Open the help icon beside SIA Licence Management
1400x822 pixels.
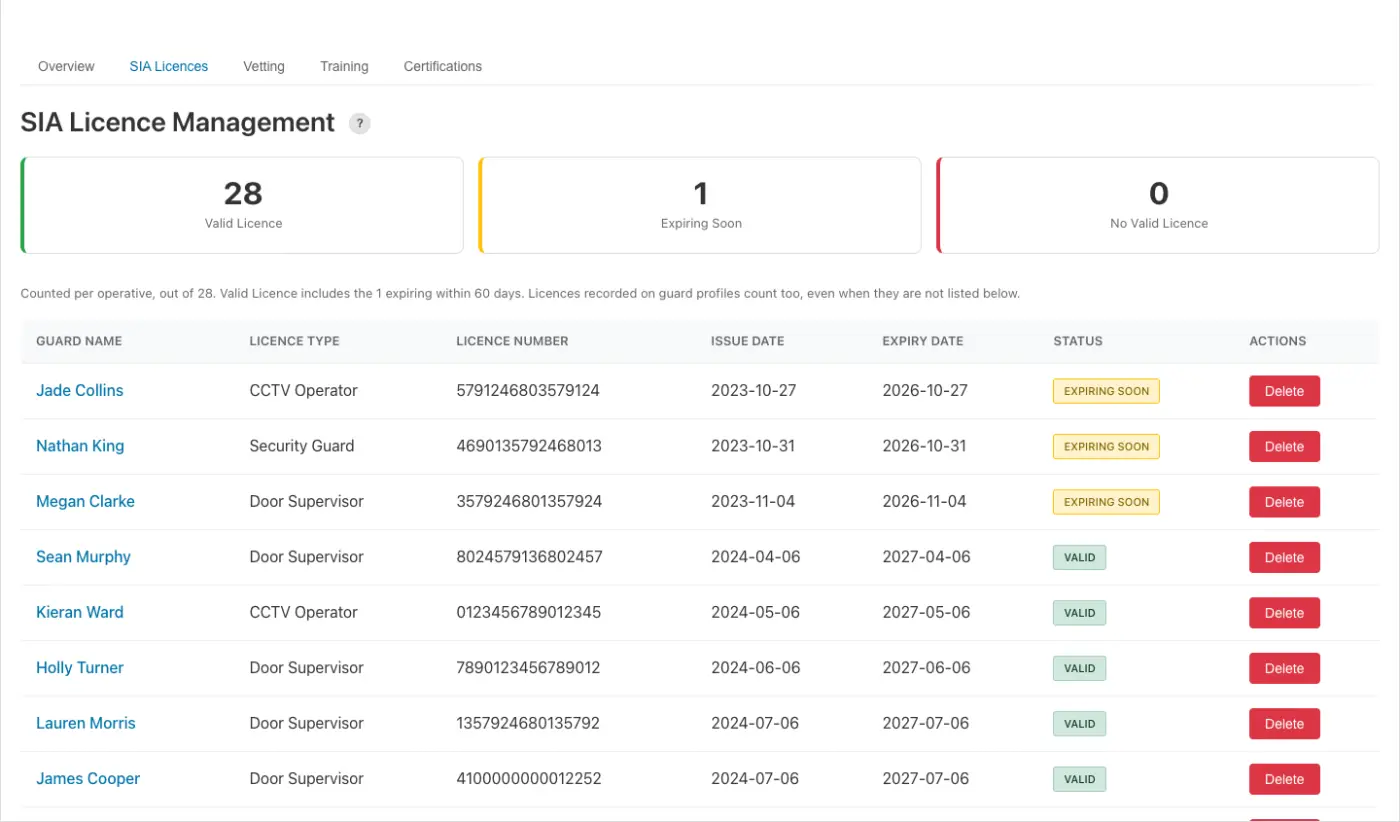click(x=359, y=124)
